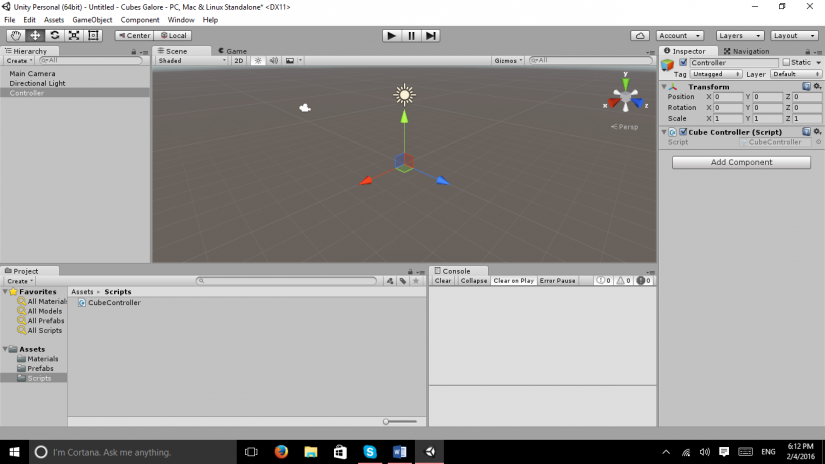Adjust the Project panel icon size slider

point(400,421)
